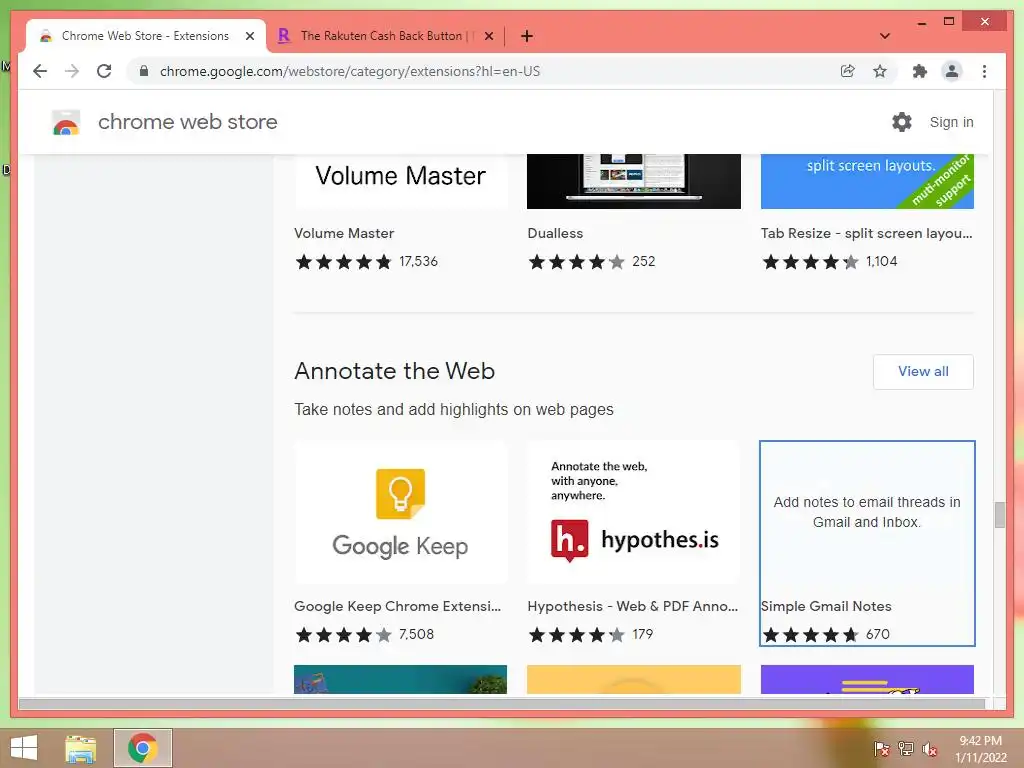Click the Chrome icon in the taskbar

[142, 748]
